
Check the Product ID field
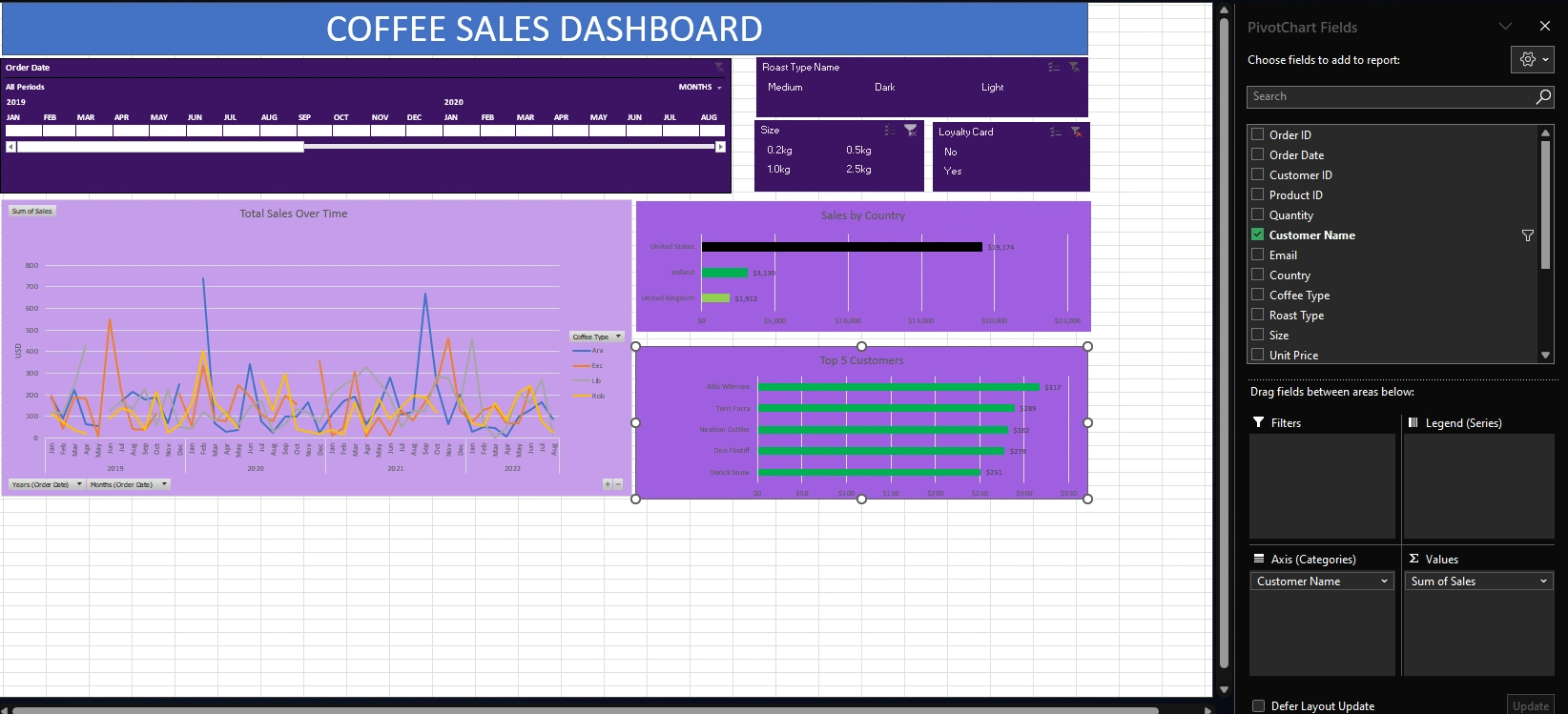click(x=1258, y=194)
